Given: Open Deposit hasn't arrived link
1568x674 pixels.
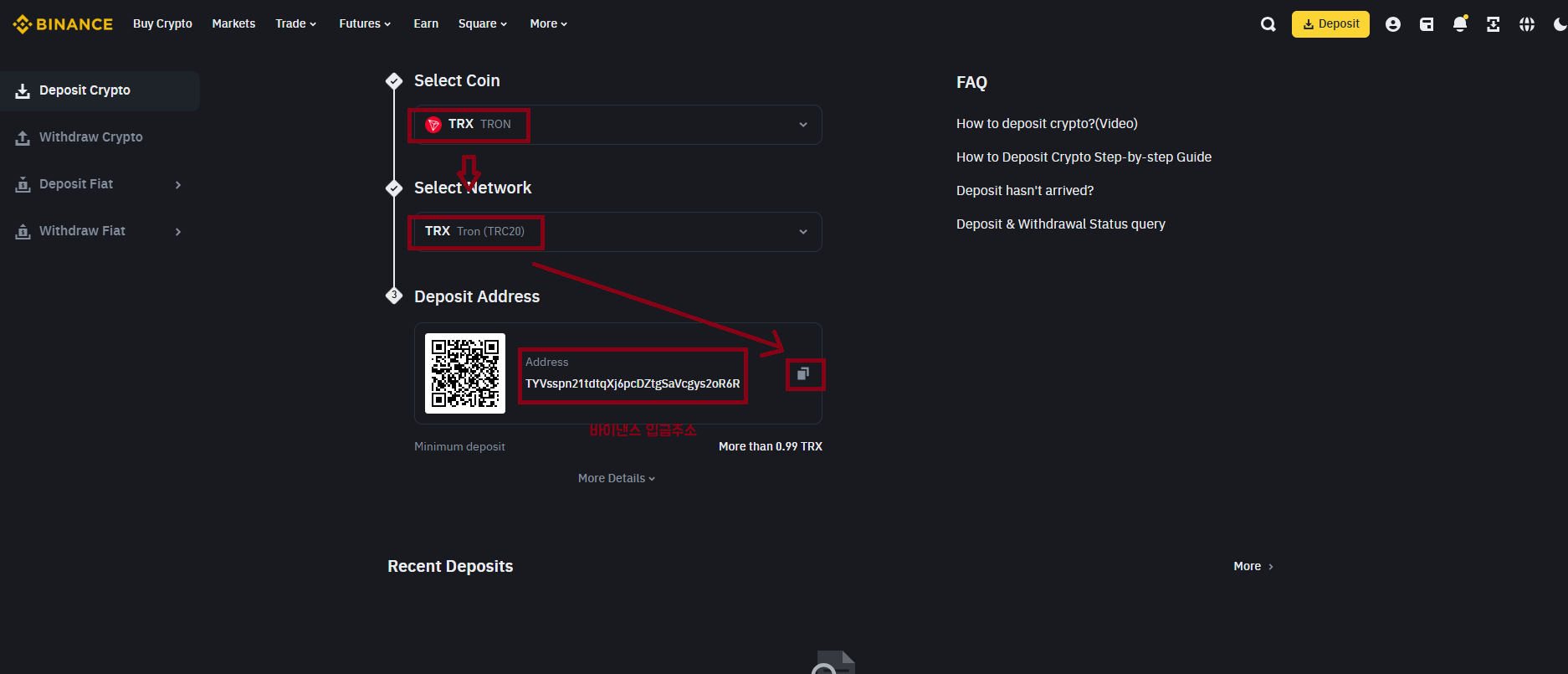Looking at the screenshot, I should [x=1025, y=190].
